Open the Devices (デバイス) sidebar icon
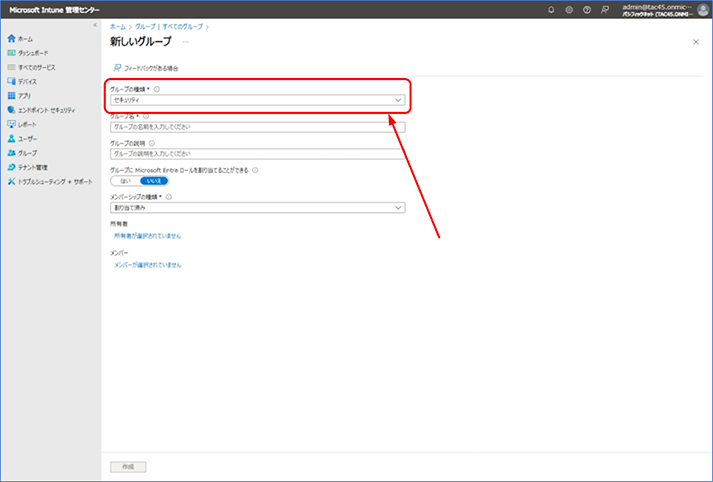Viewport: 713px width, 482px height. pos(11,81)
